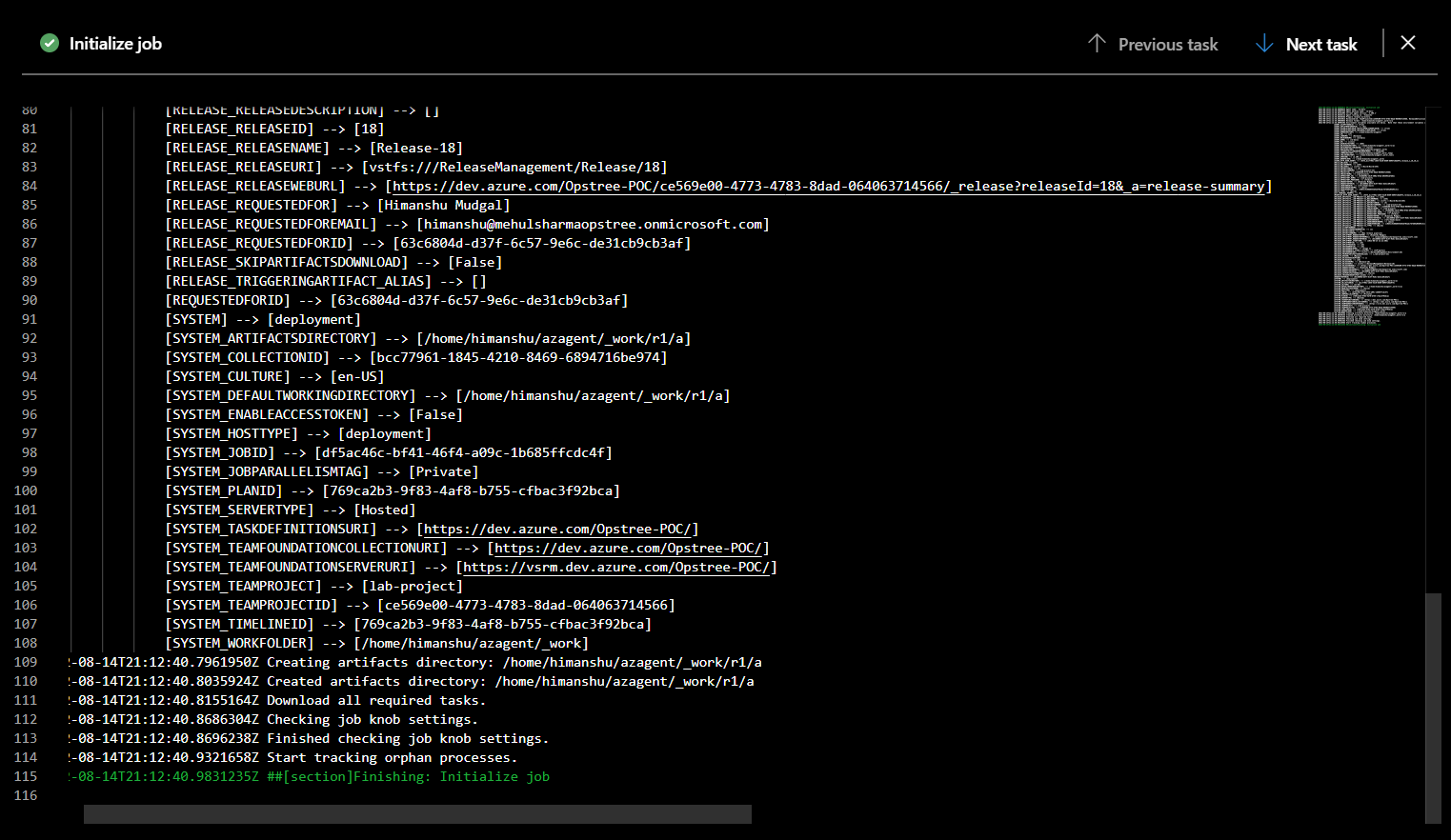Click the green success checkmark icon

pyautogui.click(x=50, y=43)
